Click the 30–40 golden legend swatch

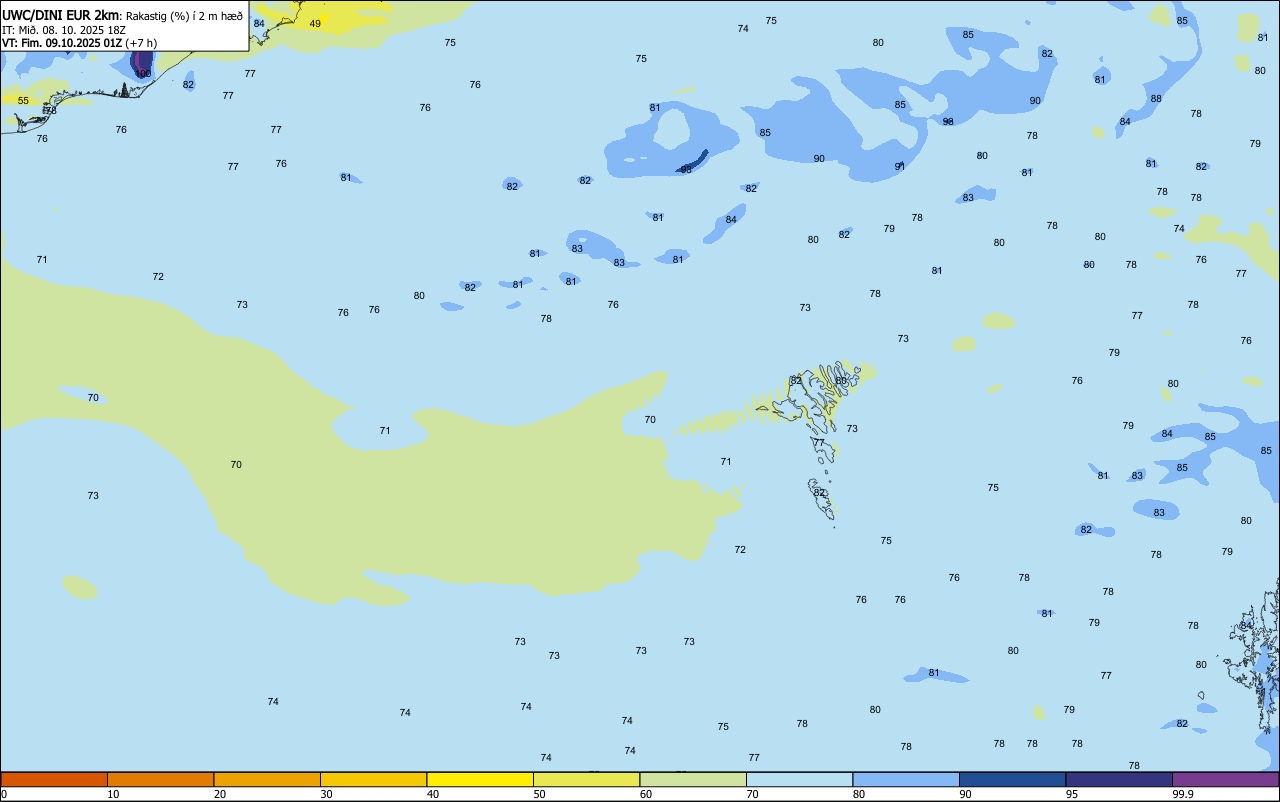[x=373, y=779]
